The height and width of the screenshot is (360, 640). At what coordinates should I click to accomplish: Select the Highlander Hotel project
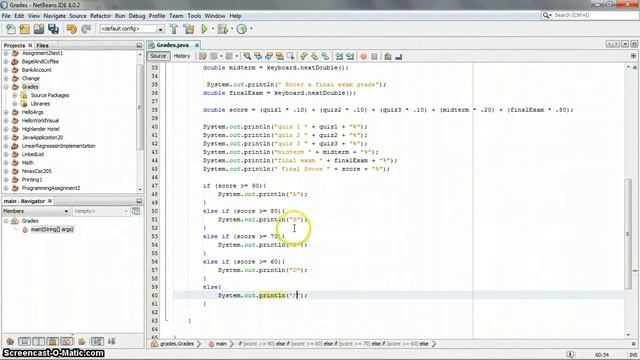tap(40, 129)
